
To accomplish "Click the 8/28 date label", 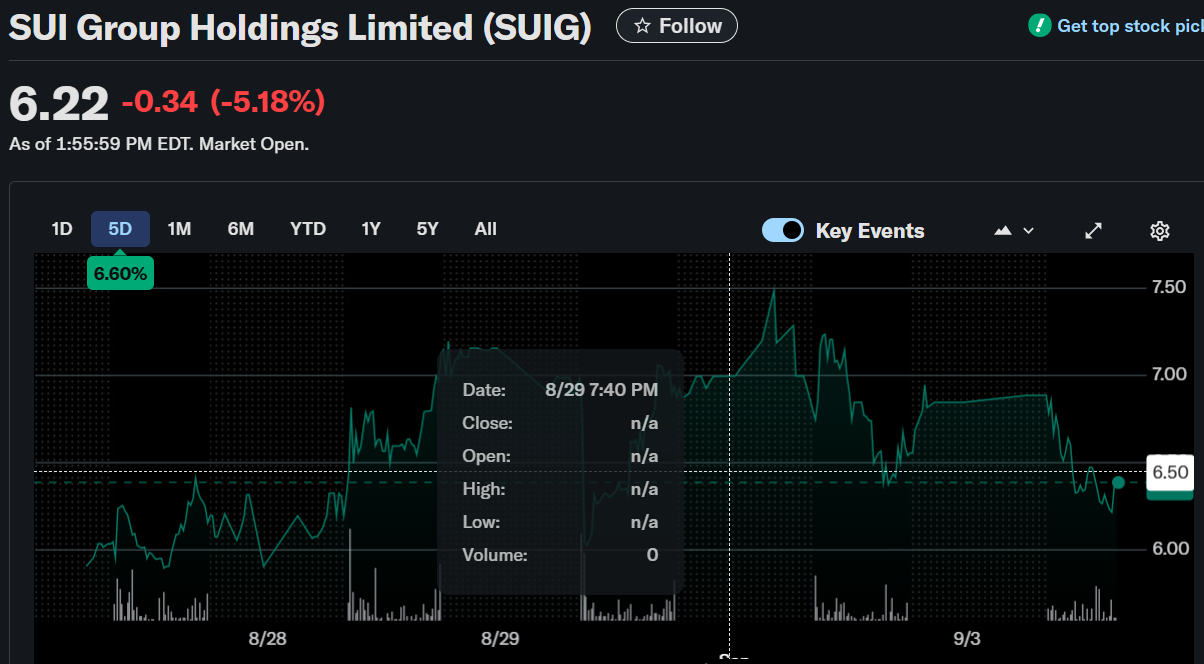I will pyautogui.click(x=267, y=639).
